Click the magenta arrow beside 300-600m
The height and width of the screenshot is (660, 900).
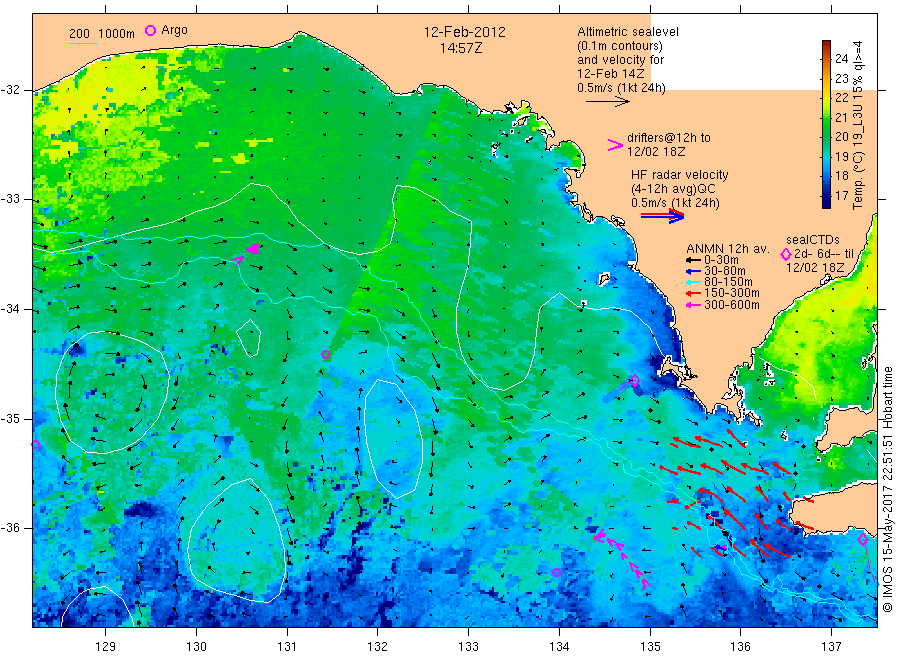click(x=693, y=305)
